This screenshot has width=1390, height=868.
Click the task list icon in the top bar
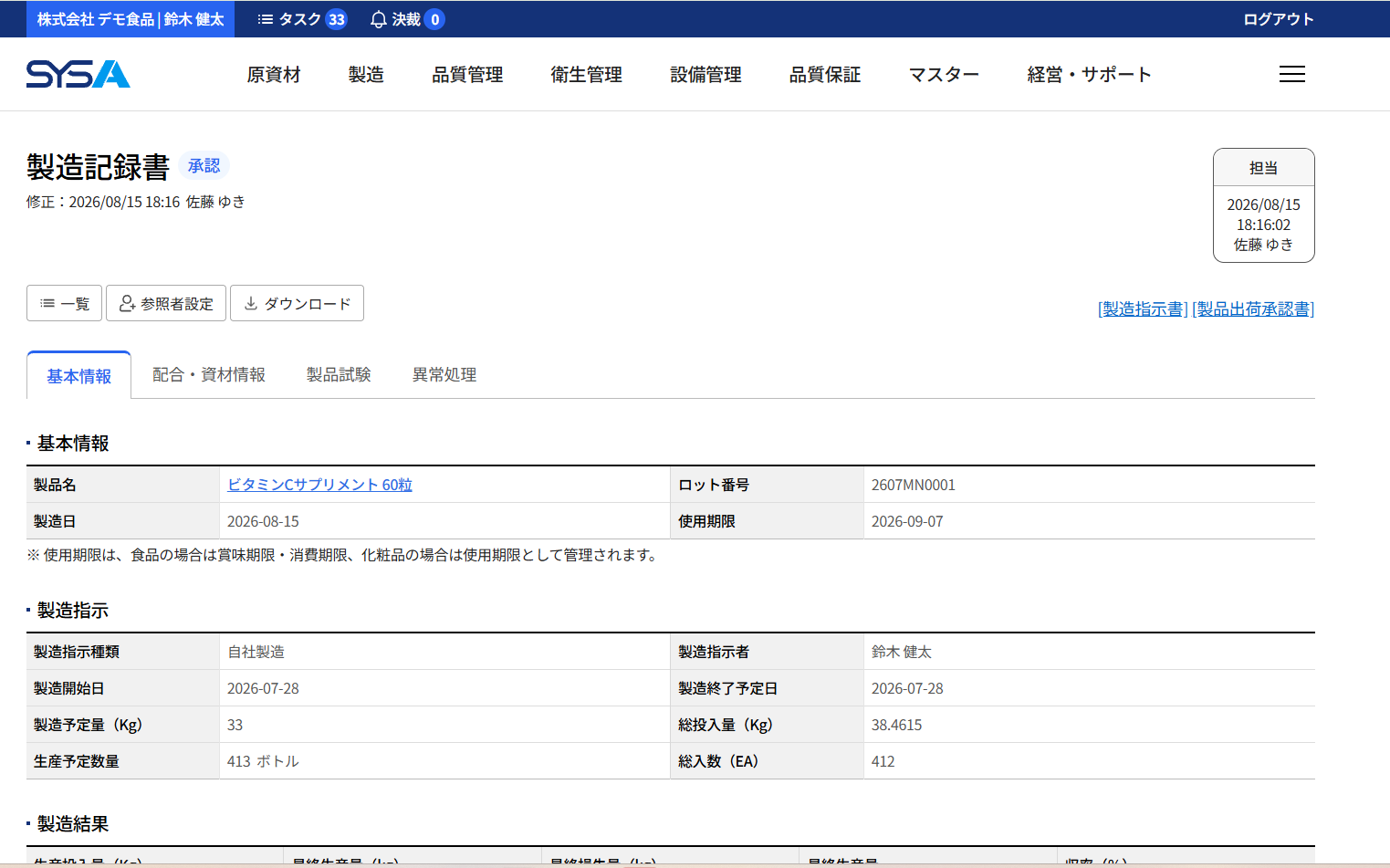click(x=266, y=19)
